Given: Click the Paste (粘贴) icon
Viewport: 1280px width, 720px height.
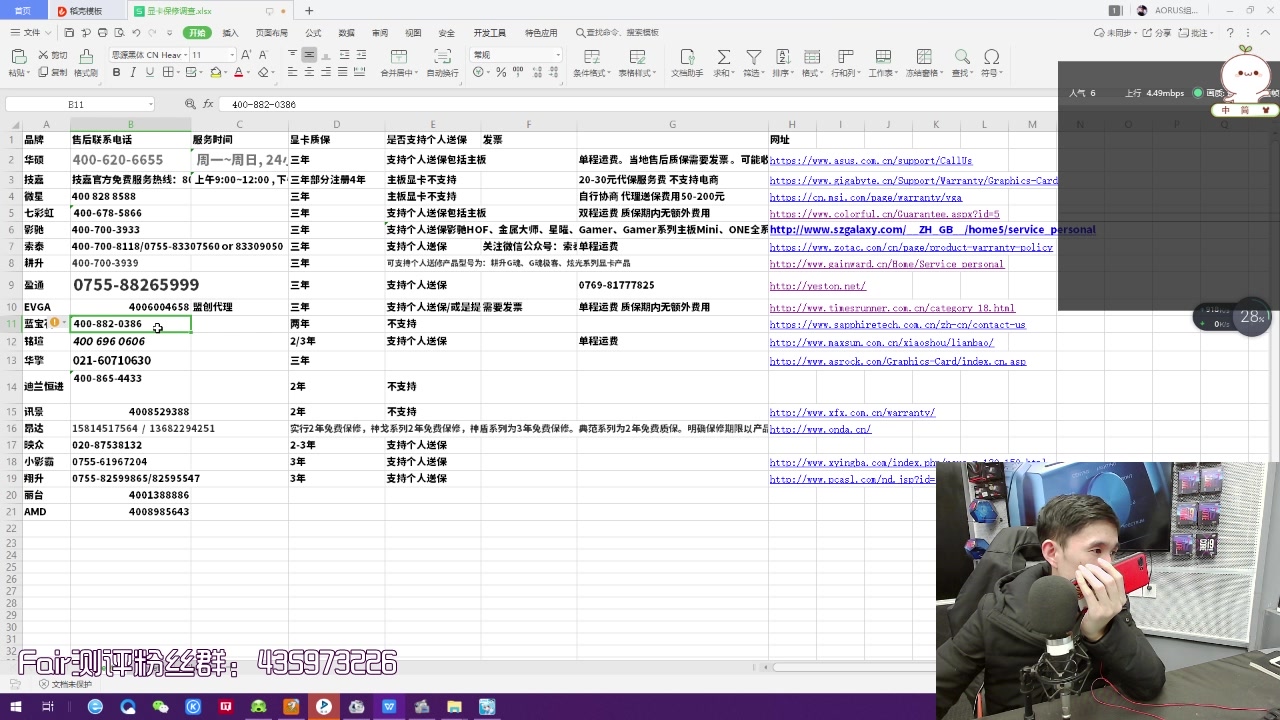Looking at the screenshot, I should tap(18, 56).
